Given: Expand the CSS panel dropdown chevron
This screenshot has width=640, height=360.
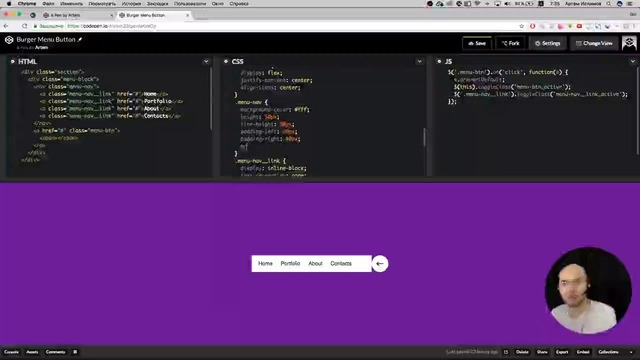Looking at the screenshot, I should point(420,62).
